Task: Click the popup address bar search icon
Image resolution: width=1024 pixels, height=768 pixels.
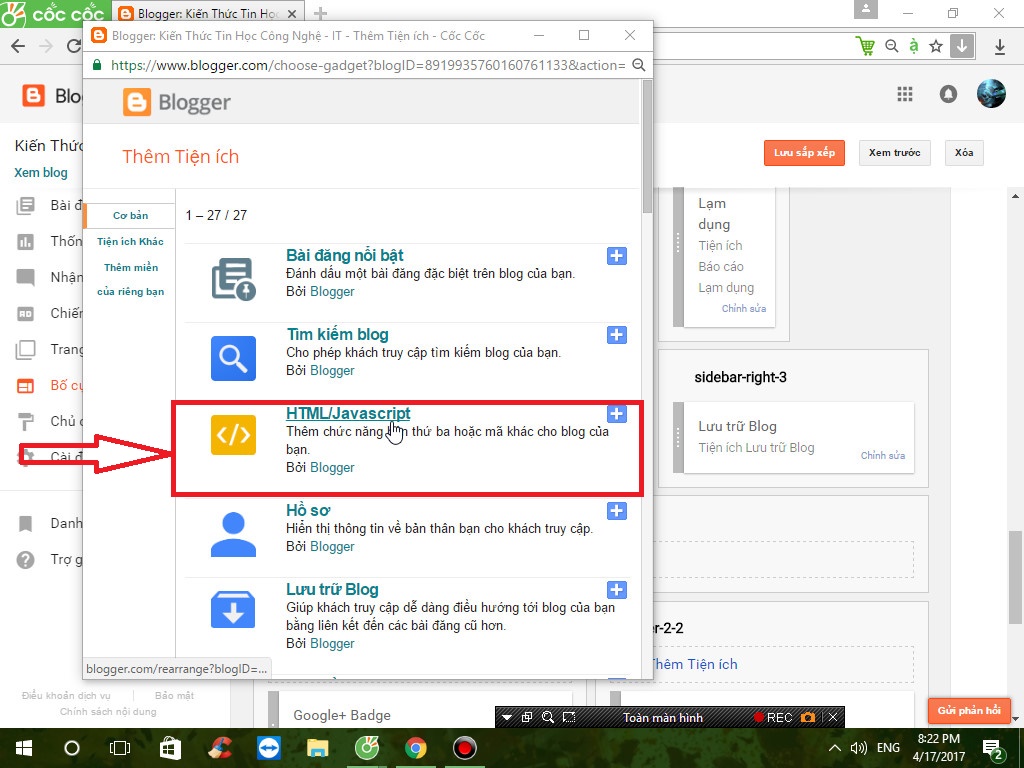Action: point(639,65)
